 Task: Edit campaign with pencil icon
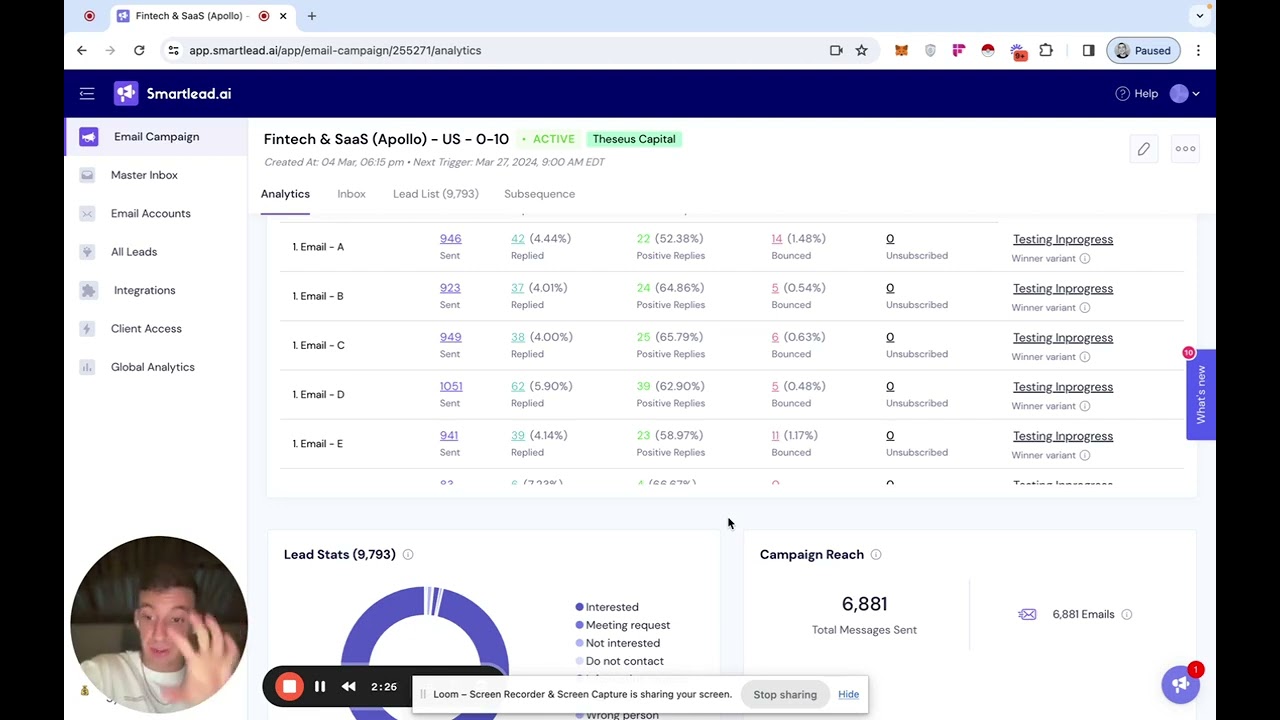click(x=1143, y=149)
